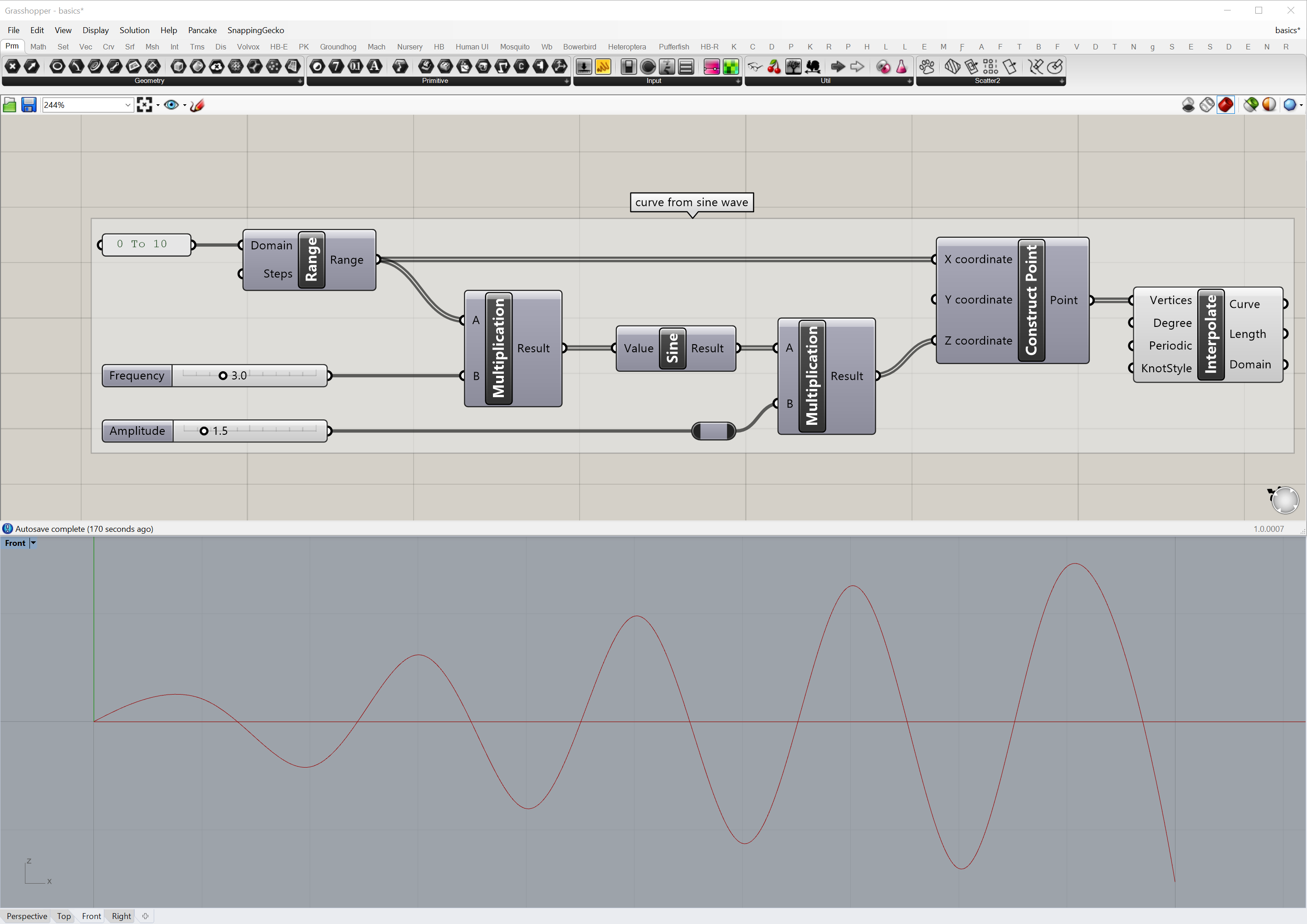Screen dimensions: 1307x924
Task: Toggle wireframe preview mode icon
Action: 1207,105
